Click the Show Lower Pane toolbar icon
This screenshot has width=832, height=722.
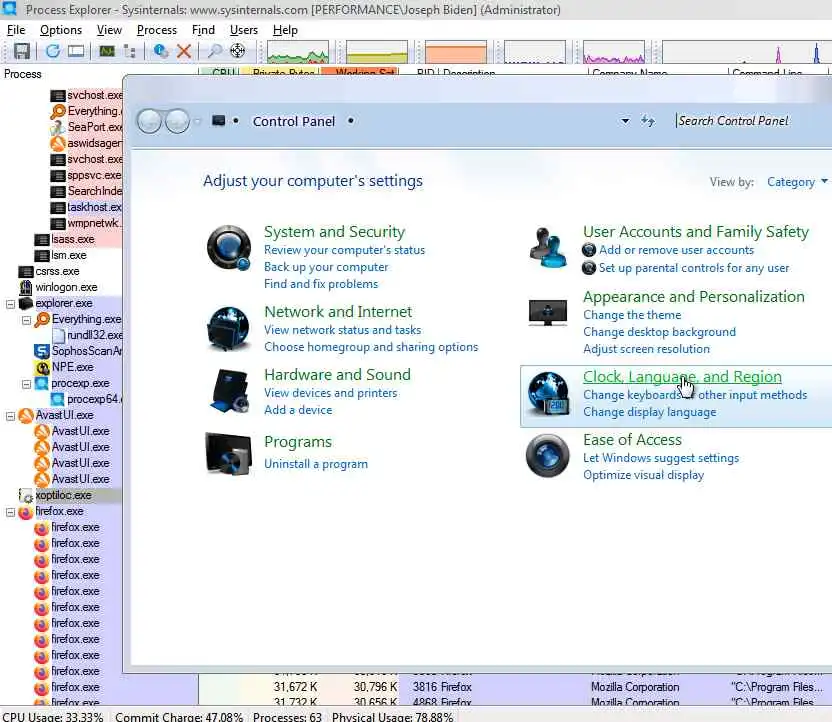(x=76, y=51)
